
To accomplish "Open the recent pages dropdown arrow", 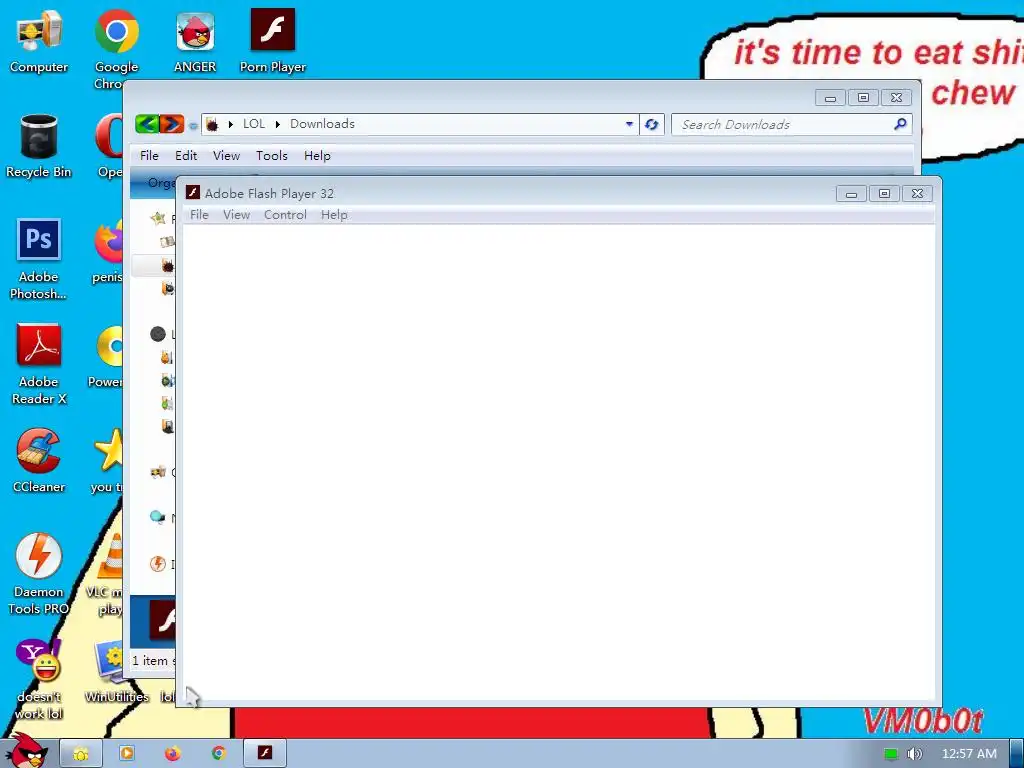I will [x=193, y=125].
